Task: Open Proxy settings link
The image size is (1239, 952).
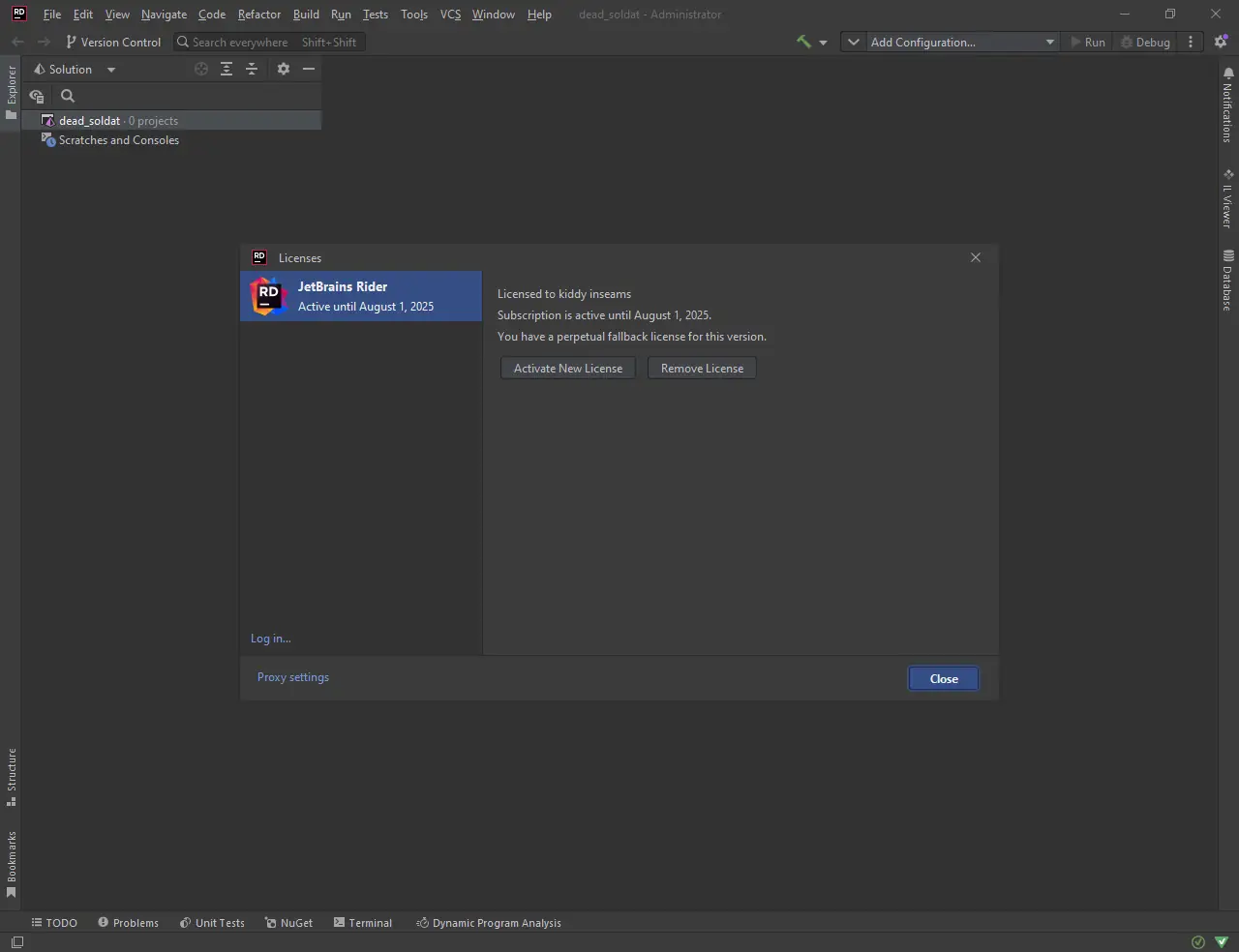Action: pyautogui.click(x=293, y=677)
